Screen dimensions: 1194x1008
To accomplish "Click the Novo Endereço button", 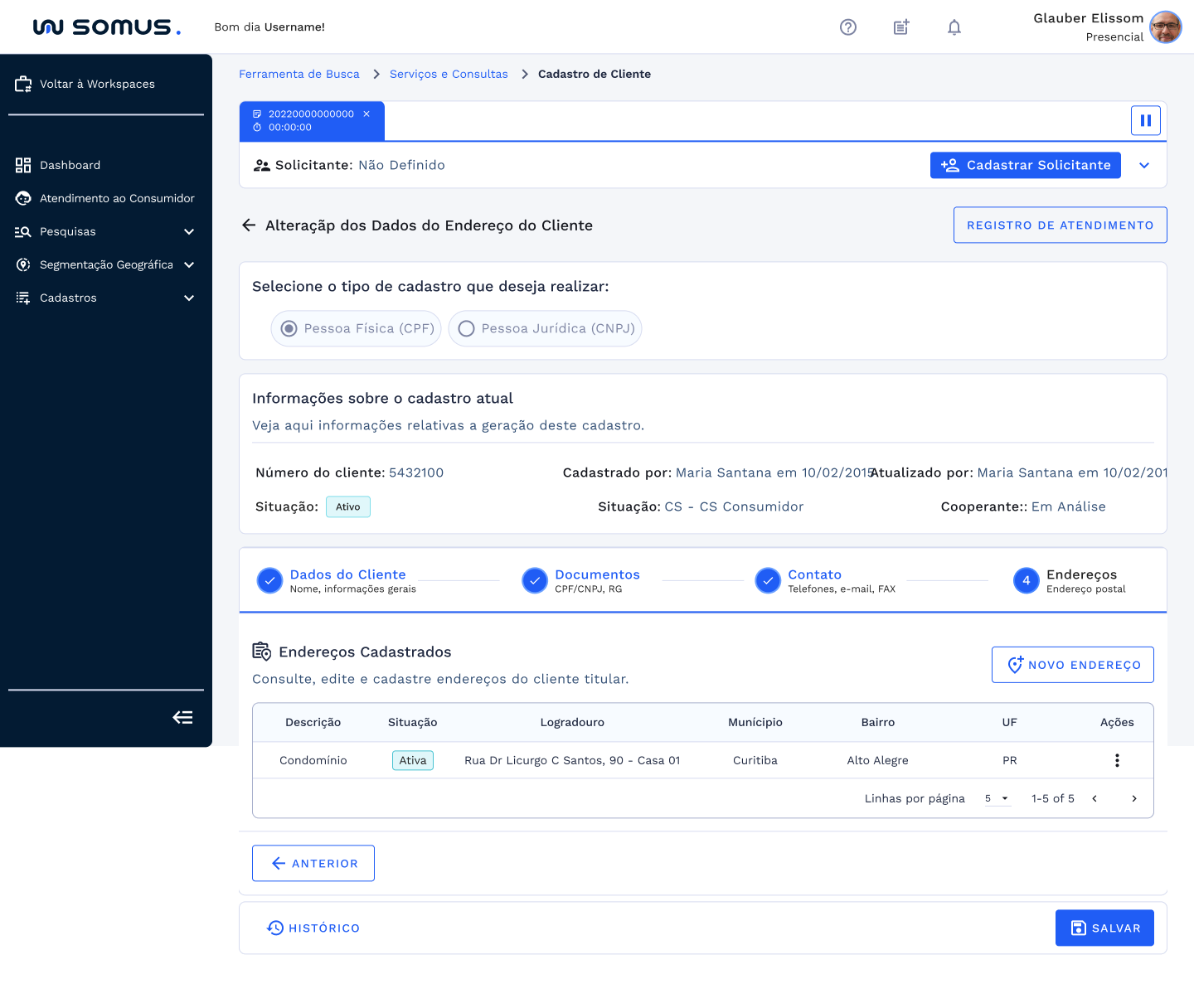I will [1072, 665].
